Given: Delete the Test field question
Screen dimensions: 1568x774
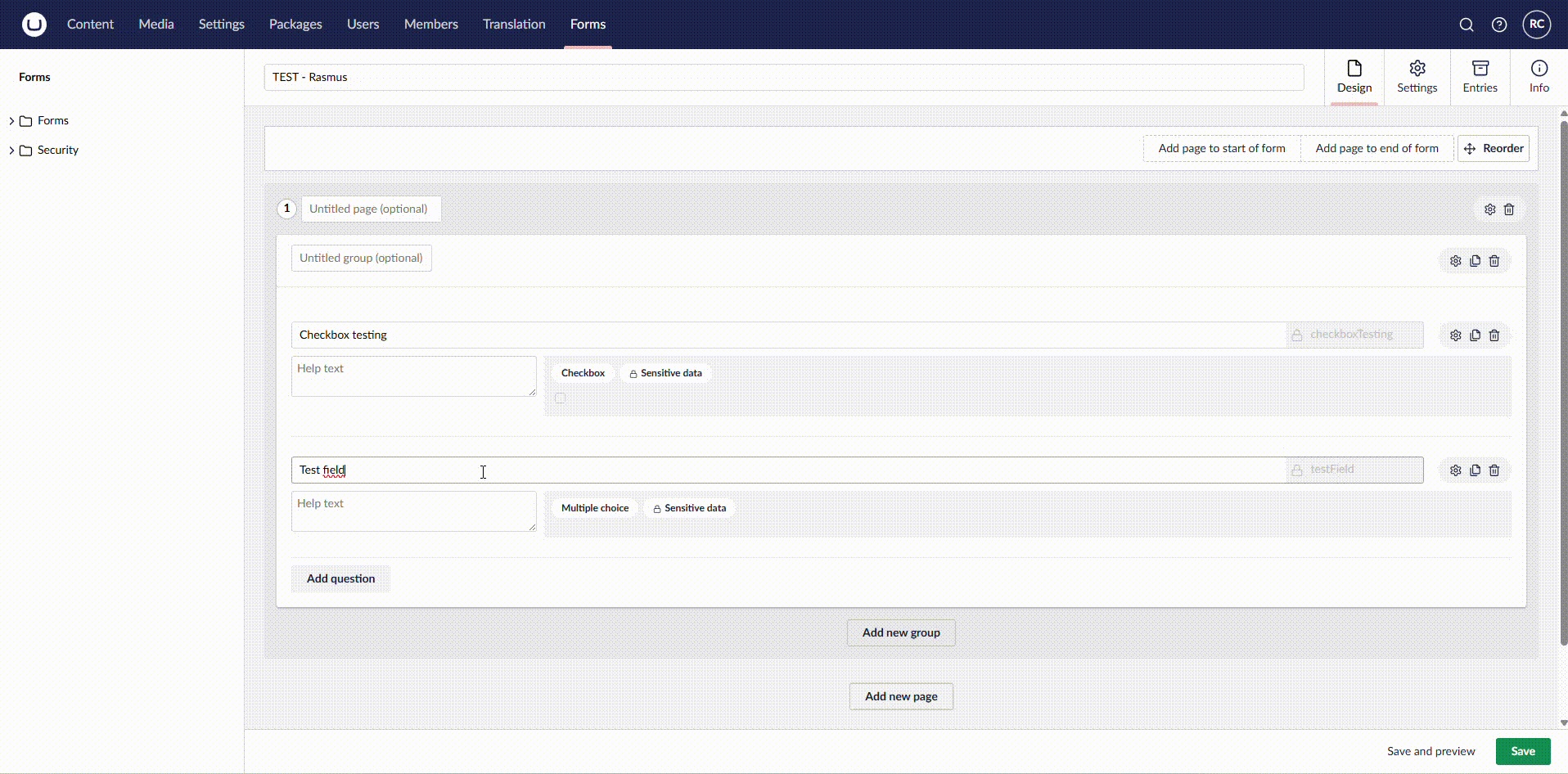Looking at the screenshot, I should tap(1494, 470).
